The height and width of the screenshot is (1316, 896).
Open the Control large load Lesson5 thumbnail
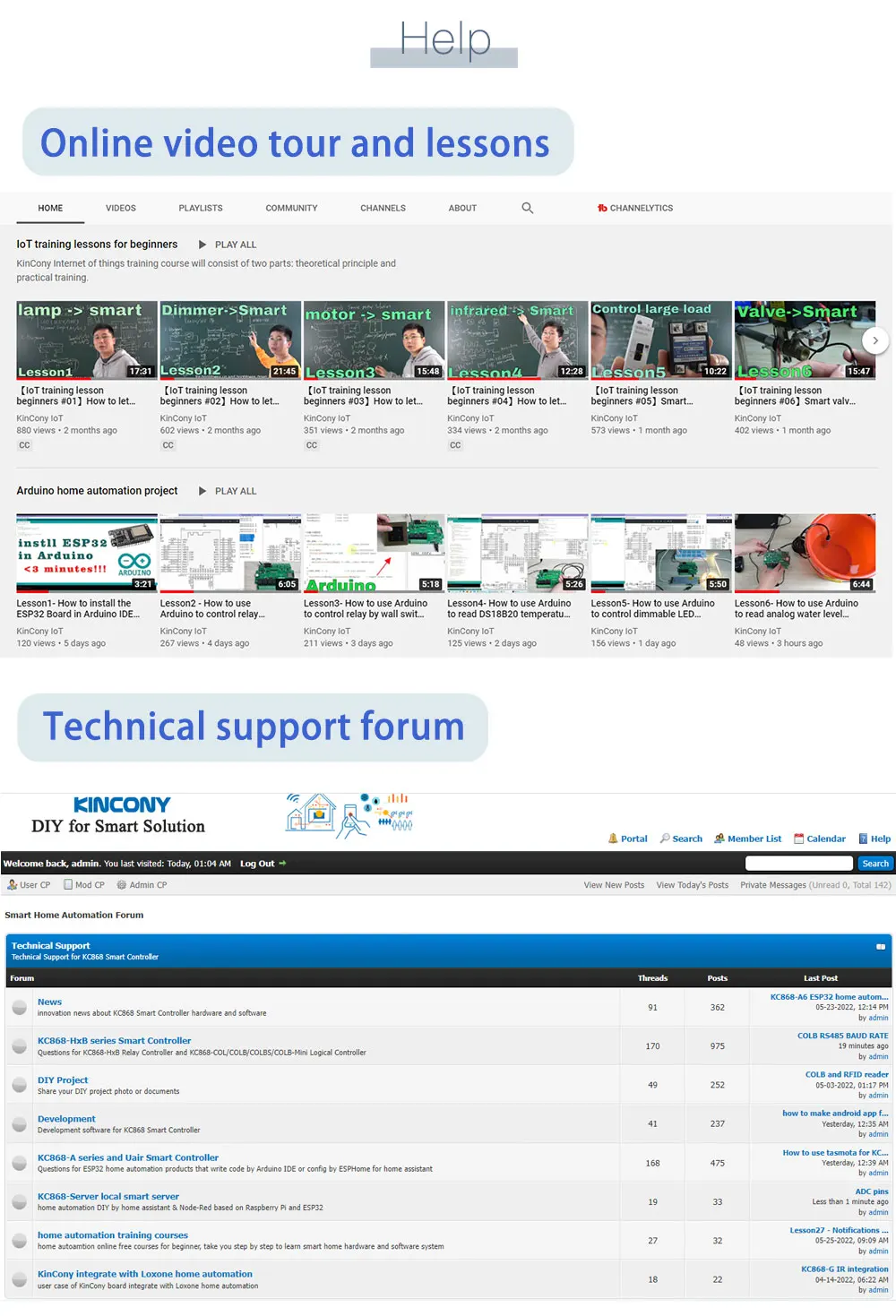coord(661,340)
